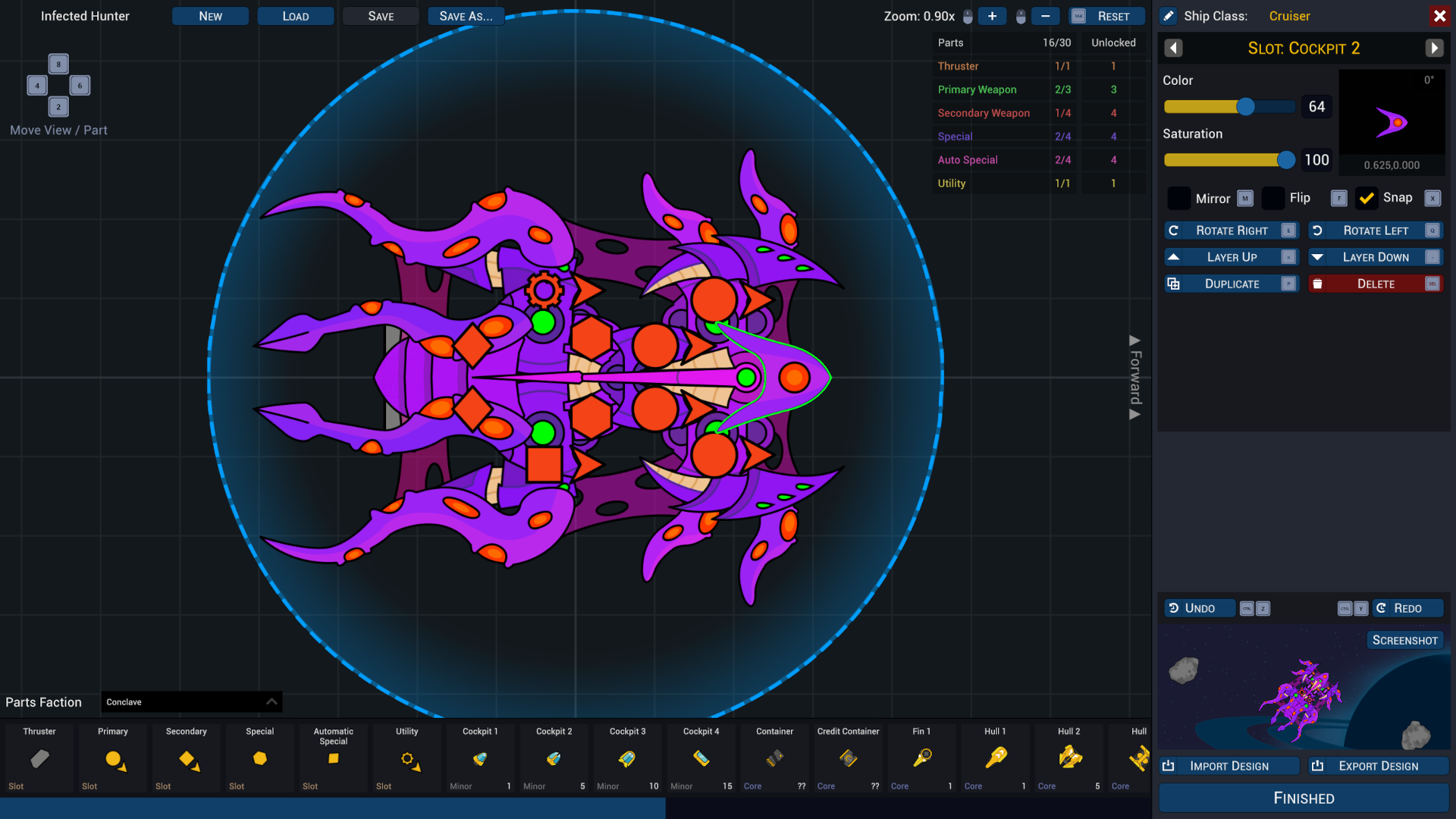Image resolution: width=1456 pixels, height=819 pixels.
Task: Disable the Snap checkbox
Action: pos(1367,199)
